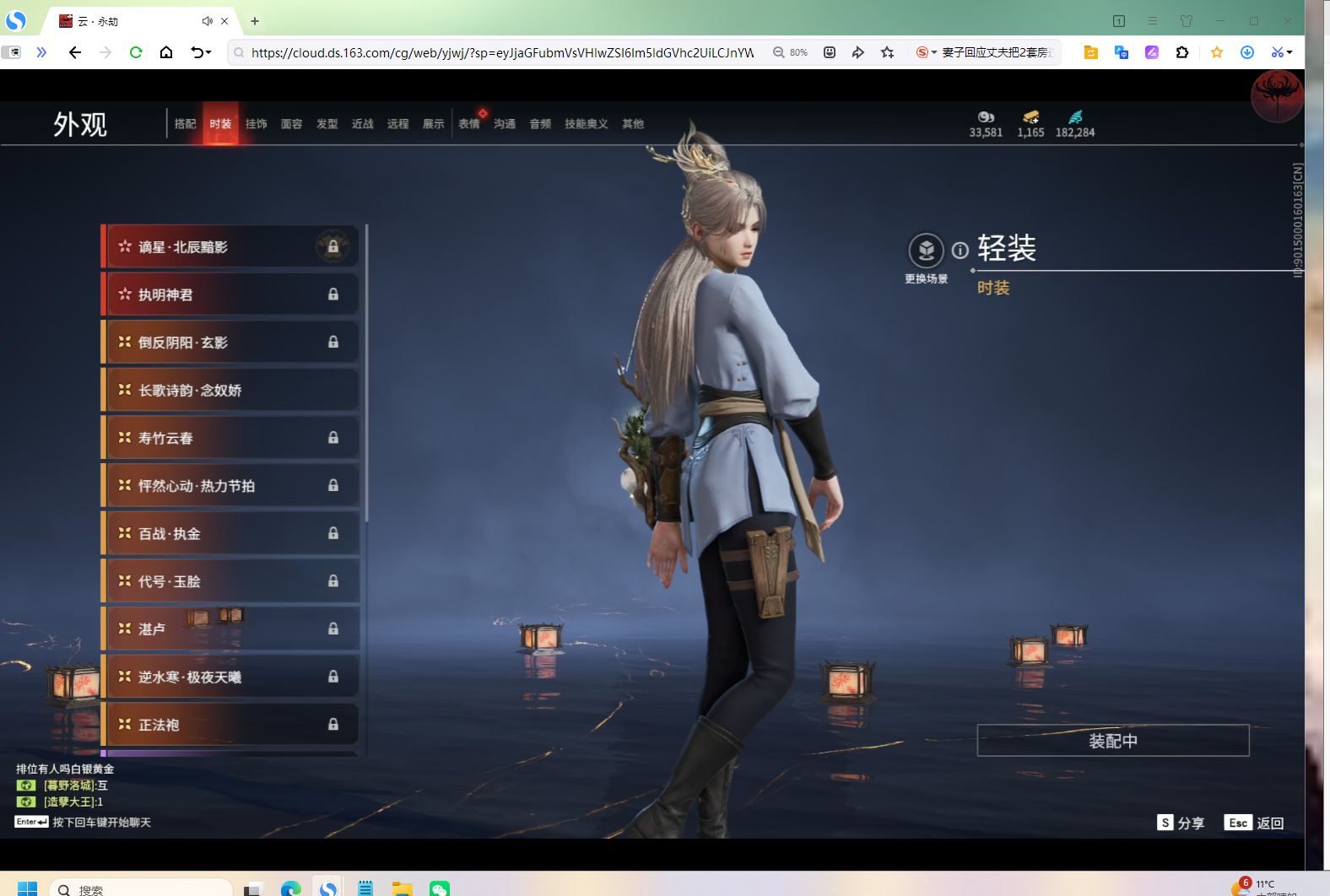Click the lock icon on 谪星·北辰黯影

pos(332,247)
